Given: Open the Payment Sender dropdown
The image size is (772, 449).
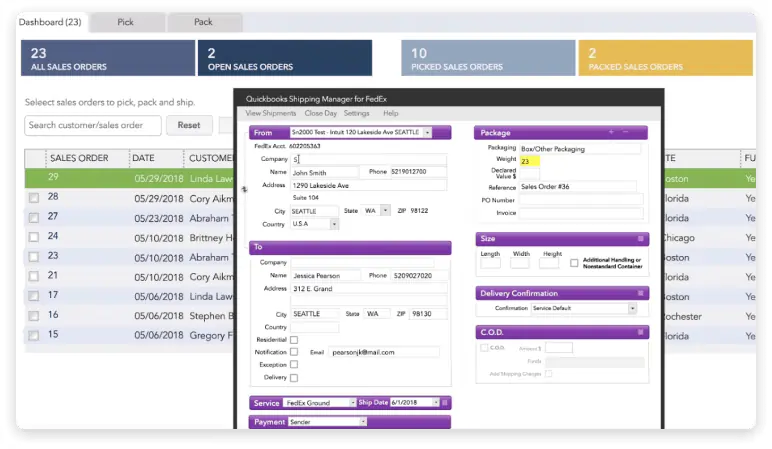Looking at the screenshot, I should (x=362, y=422).
